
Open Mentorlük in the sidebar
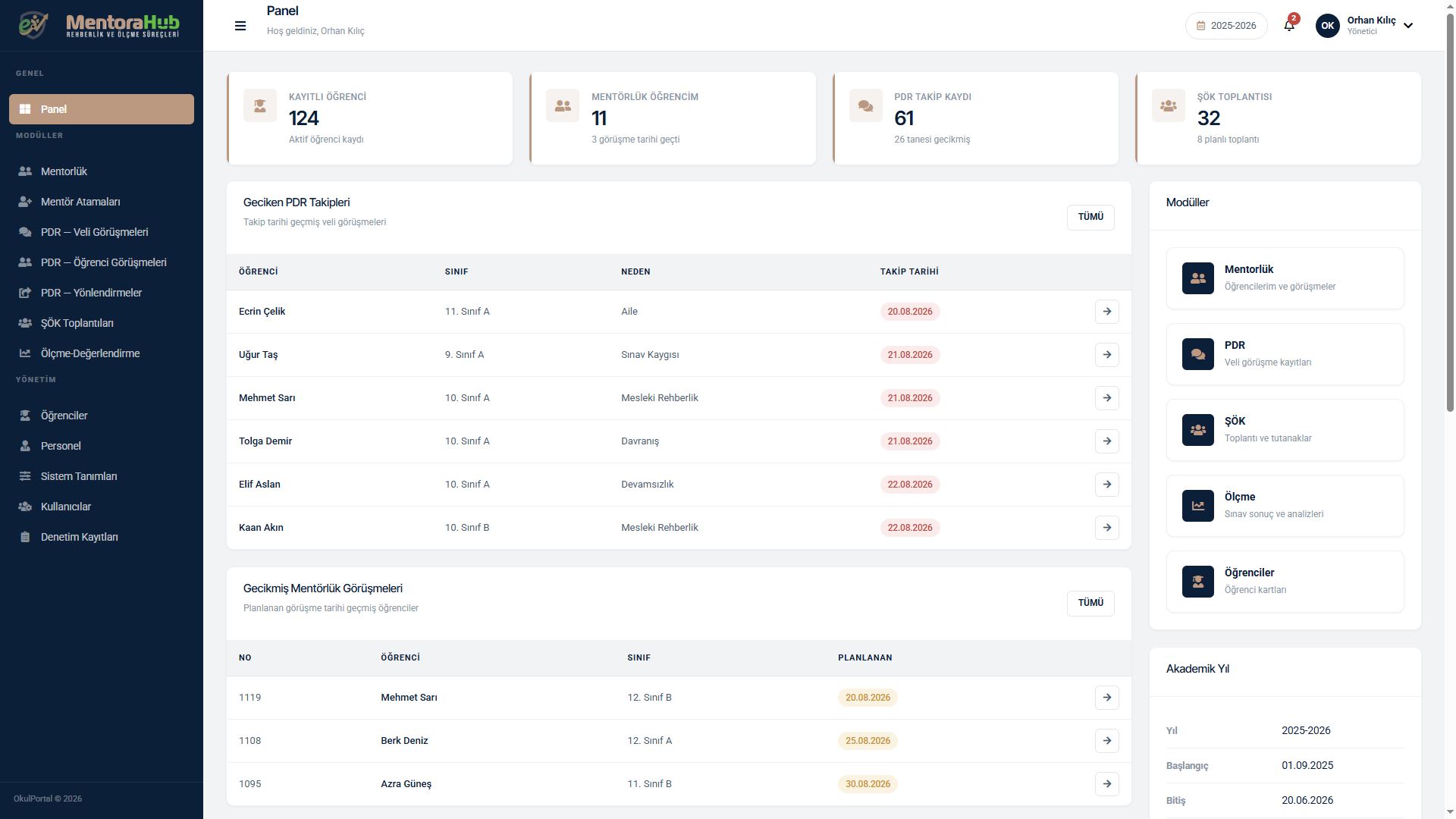point(102,171)
